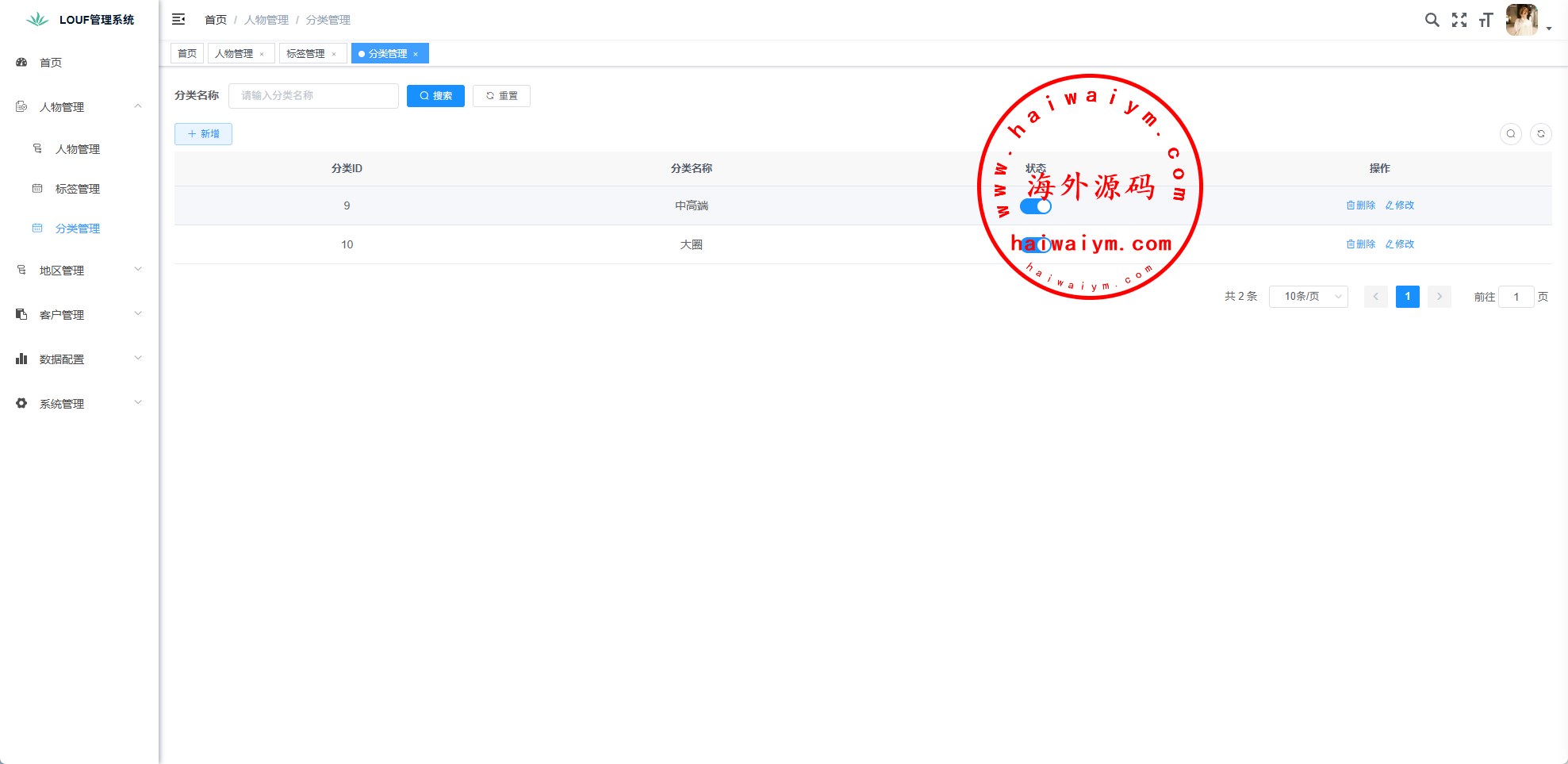Collapse the 人物管理 sidebar group

(x=79, y=107)
